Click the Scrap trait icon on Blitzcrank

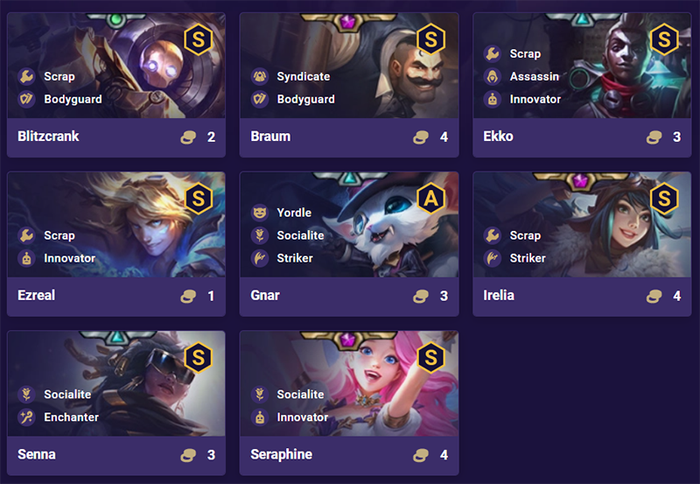(x=26, y=76)
